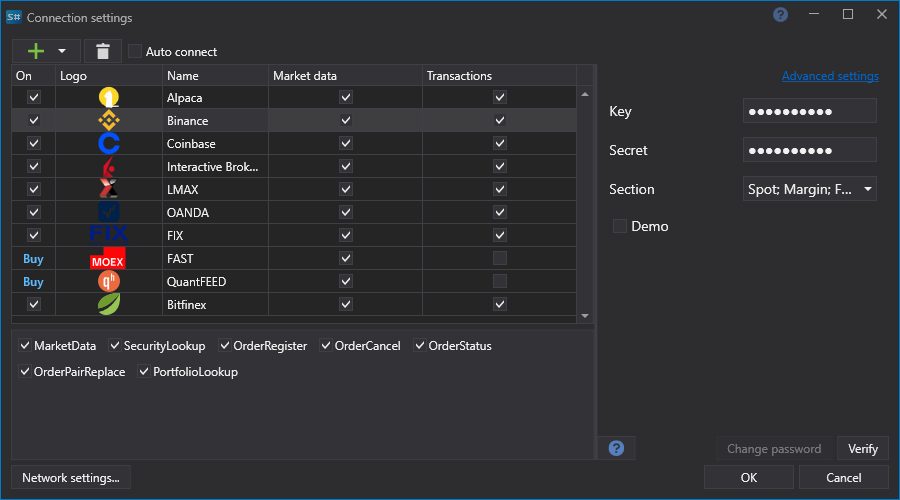Sort by the Market data column header

(x=345, y=76)
